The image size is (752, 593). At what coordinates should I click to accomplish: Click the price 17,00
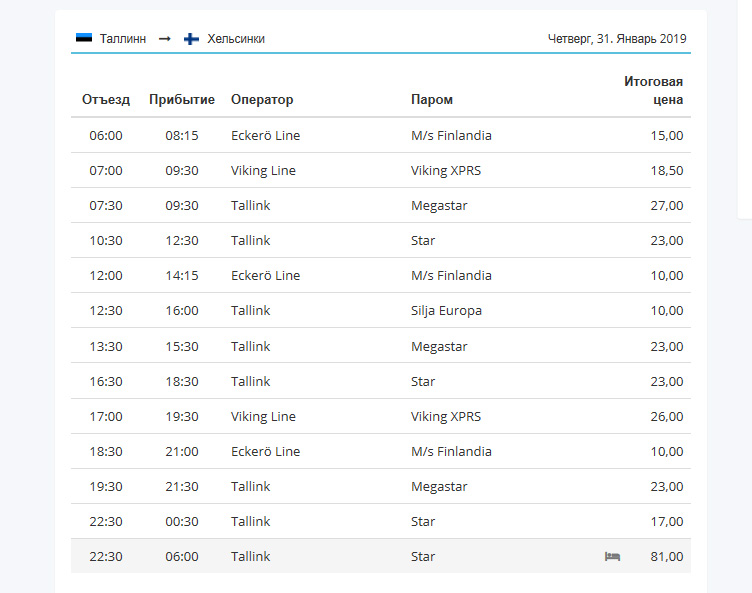(667, 522)
